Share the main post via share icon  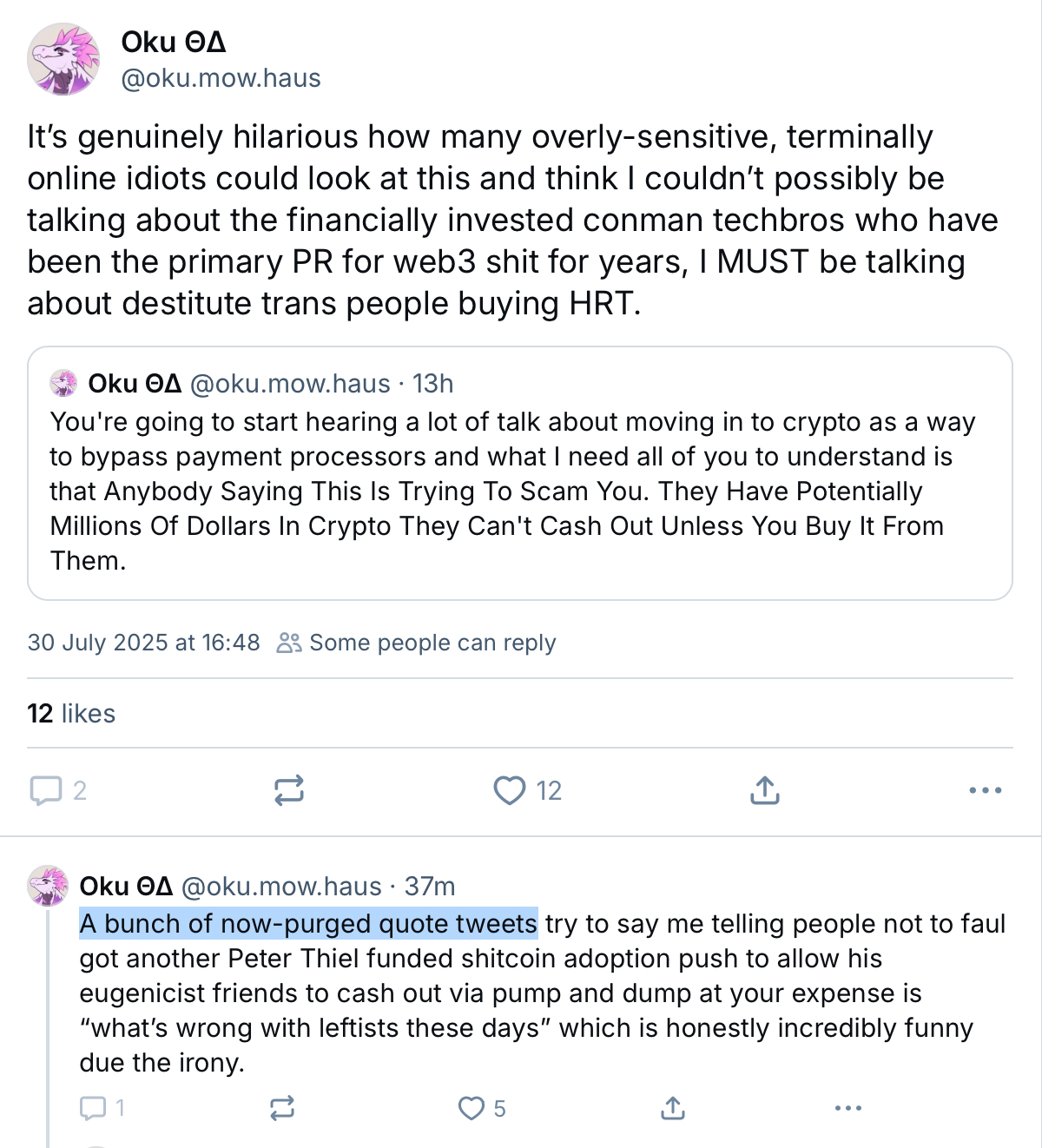764,790
